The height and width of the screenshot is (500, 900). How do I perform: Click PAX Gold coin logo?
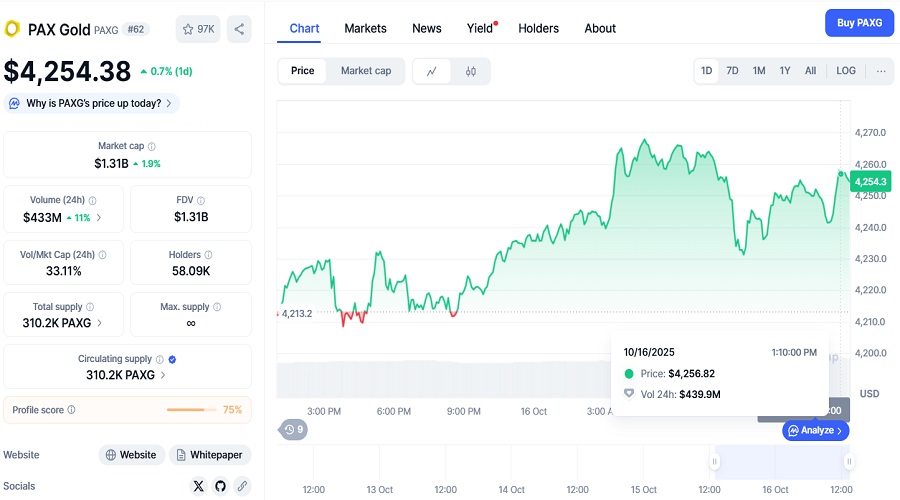pos(12,29)
